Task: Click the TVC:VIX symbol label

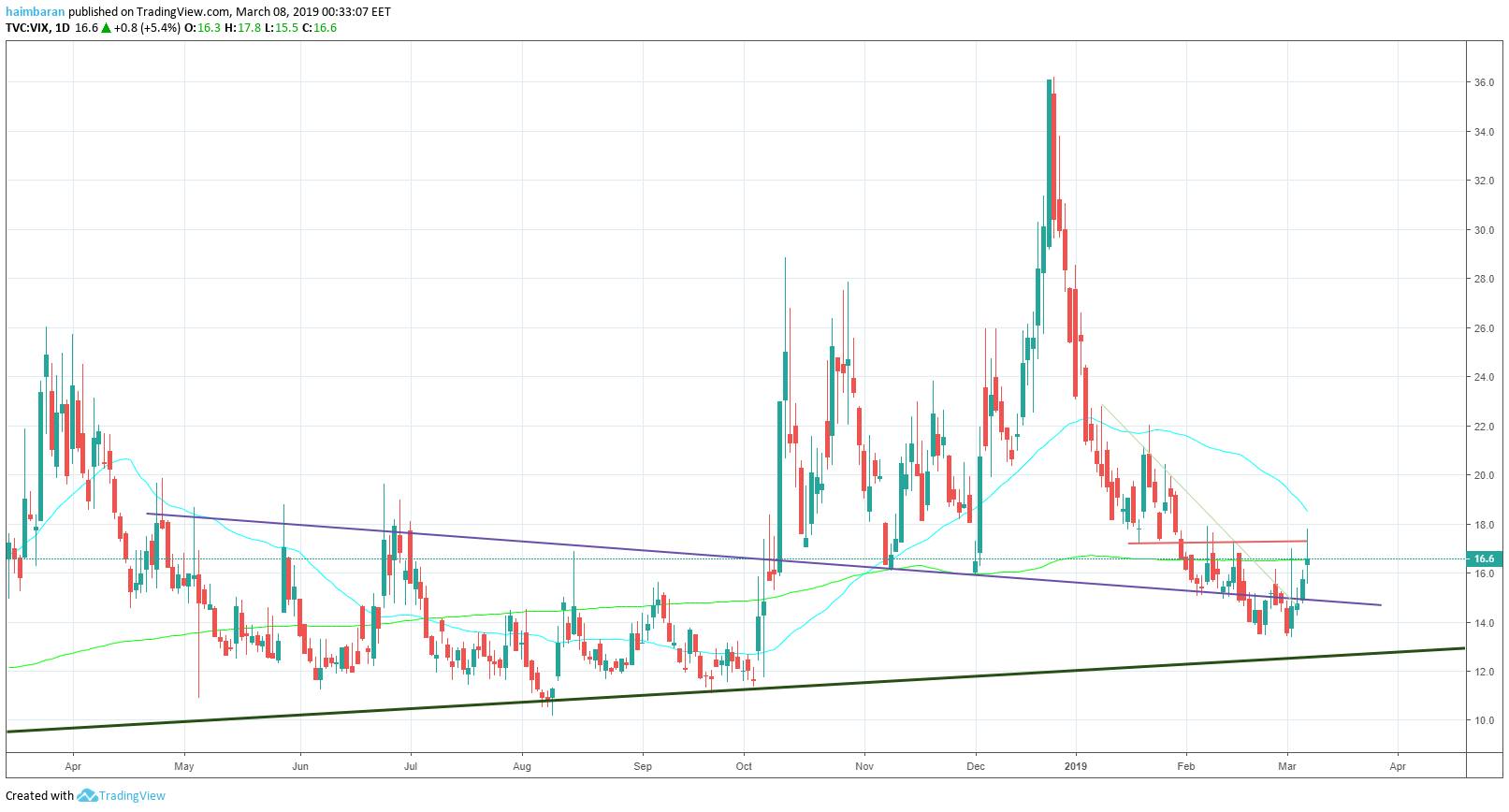Action: click(x=28, y=28)
